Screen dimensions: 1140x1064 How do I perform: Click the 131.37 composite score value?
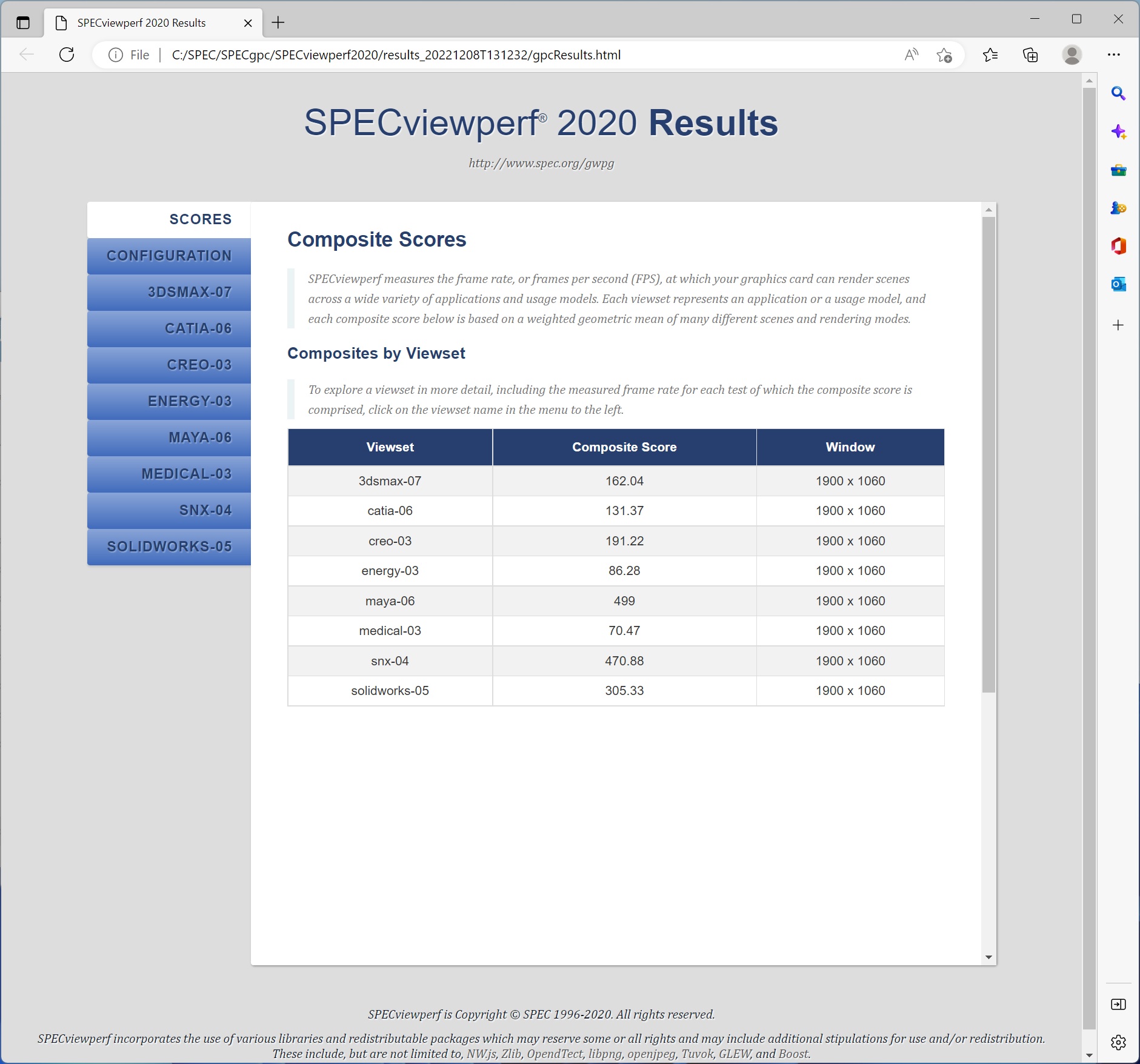tap(624, 511)
